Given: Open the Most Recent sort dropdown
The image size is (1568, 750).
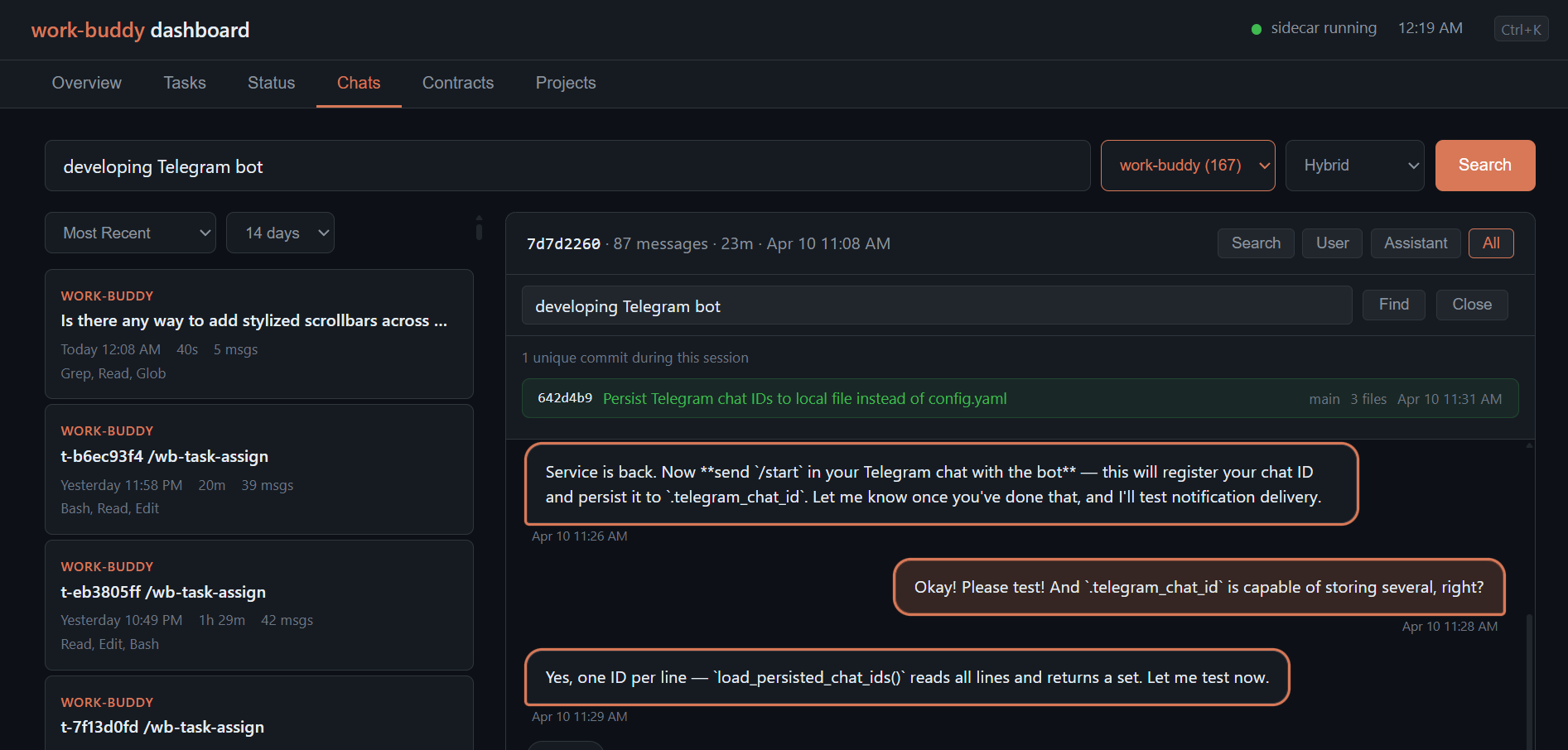Looking at the screenshot, I should coord(130,233).
